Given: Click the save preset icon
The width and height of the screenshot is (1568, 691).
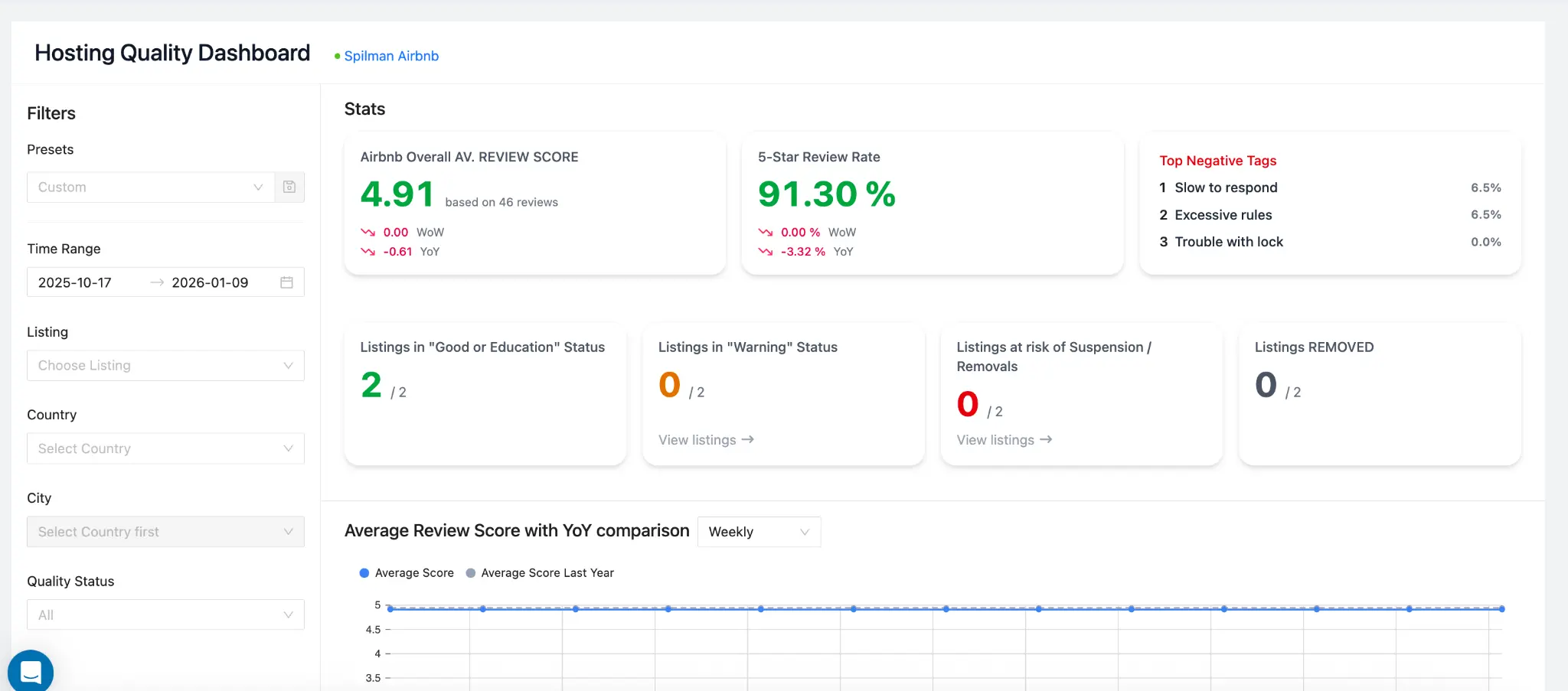Looking at the screenshot, I should pyautogui.click(x=289, y=187).
